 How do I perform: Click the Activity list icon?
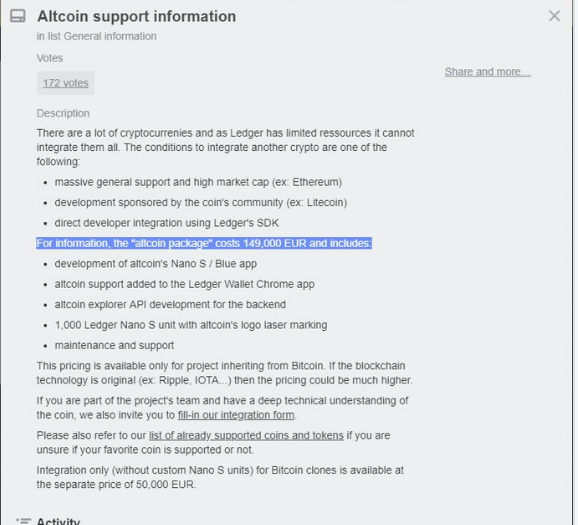pyautogui.click(x=24, y=521)
